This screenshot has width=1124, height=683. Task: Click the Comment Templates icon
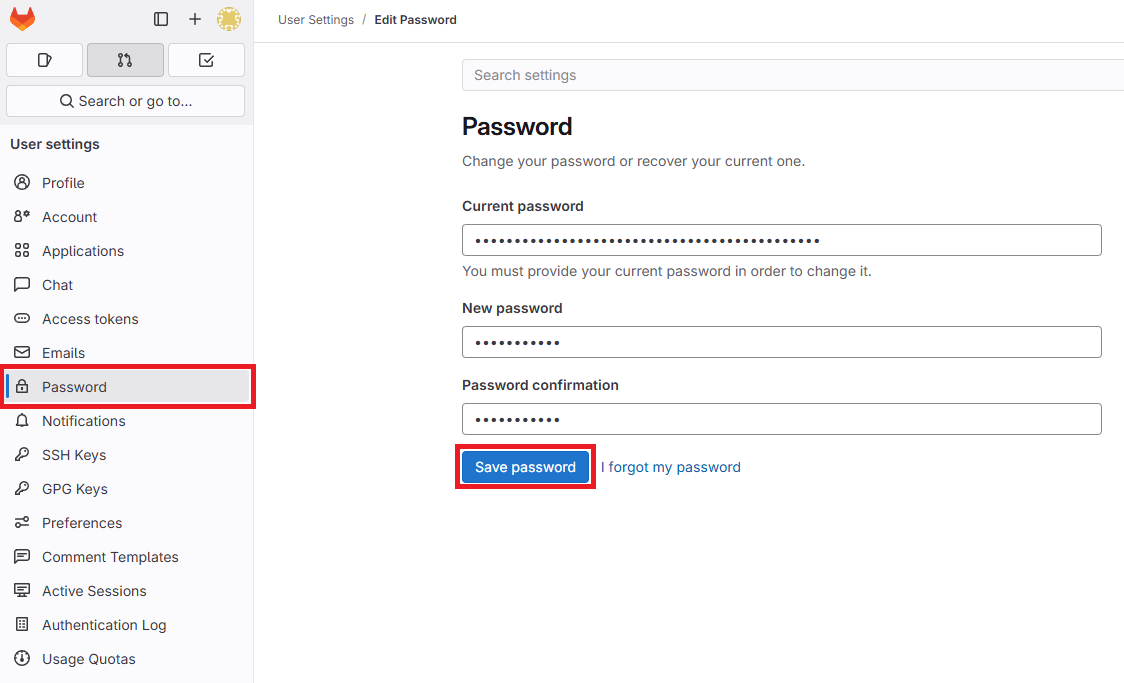22,556
